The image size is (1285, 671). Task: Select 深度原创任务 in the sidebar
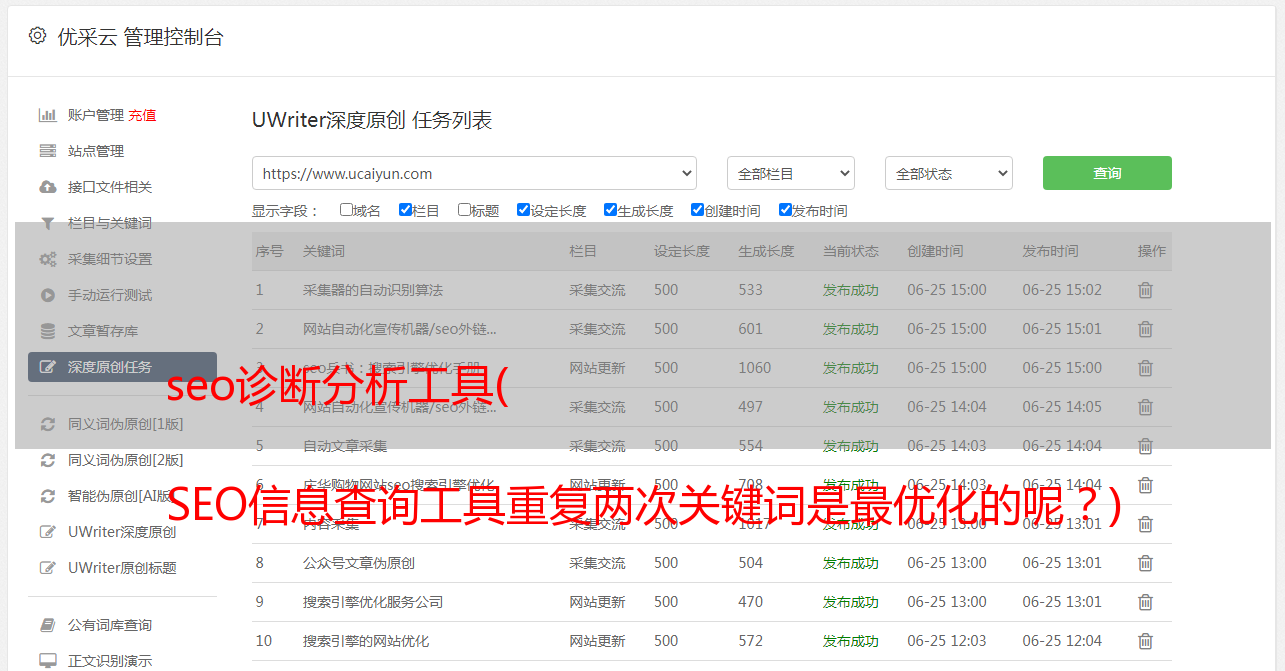click(122, 367)
